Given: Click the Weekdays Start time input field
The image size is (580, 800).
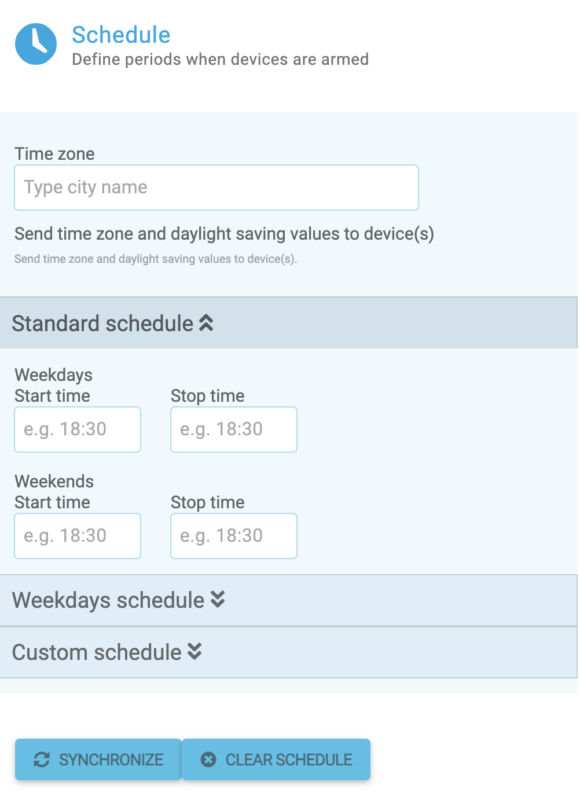Looking at the screenshot, I should pyautogui.click(x=78, y=429).
